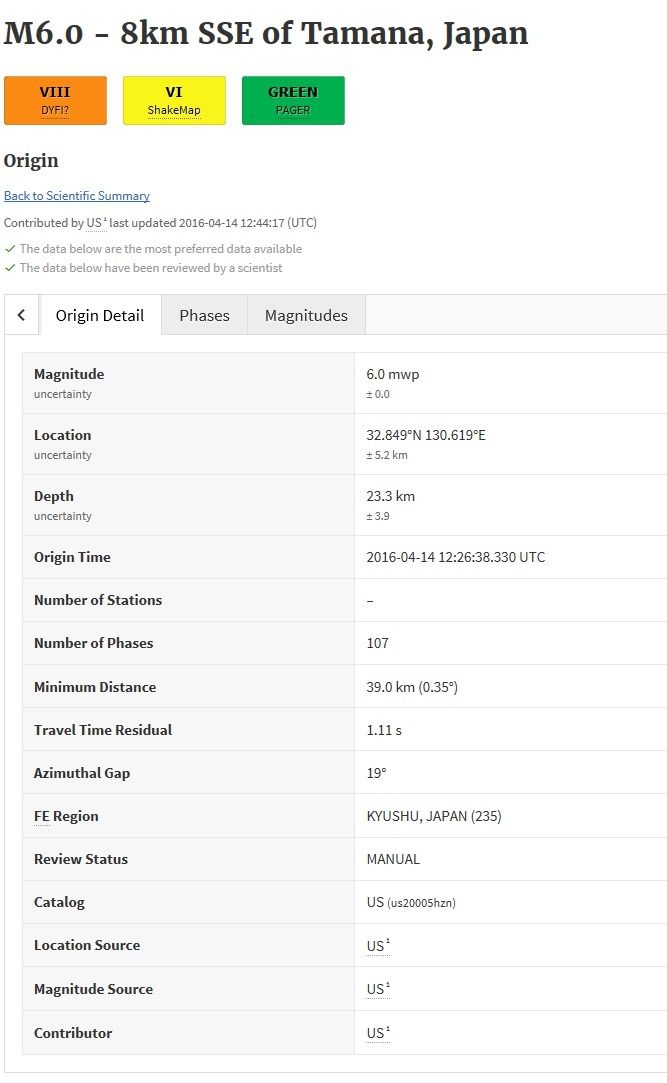Screen dimensions: 667x1083
Task: Click the US Location Source value
Action: 378,946
